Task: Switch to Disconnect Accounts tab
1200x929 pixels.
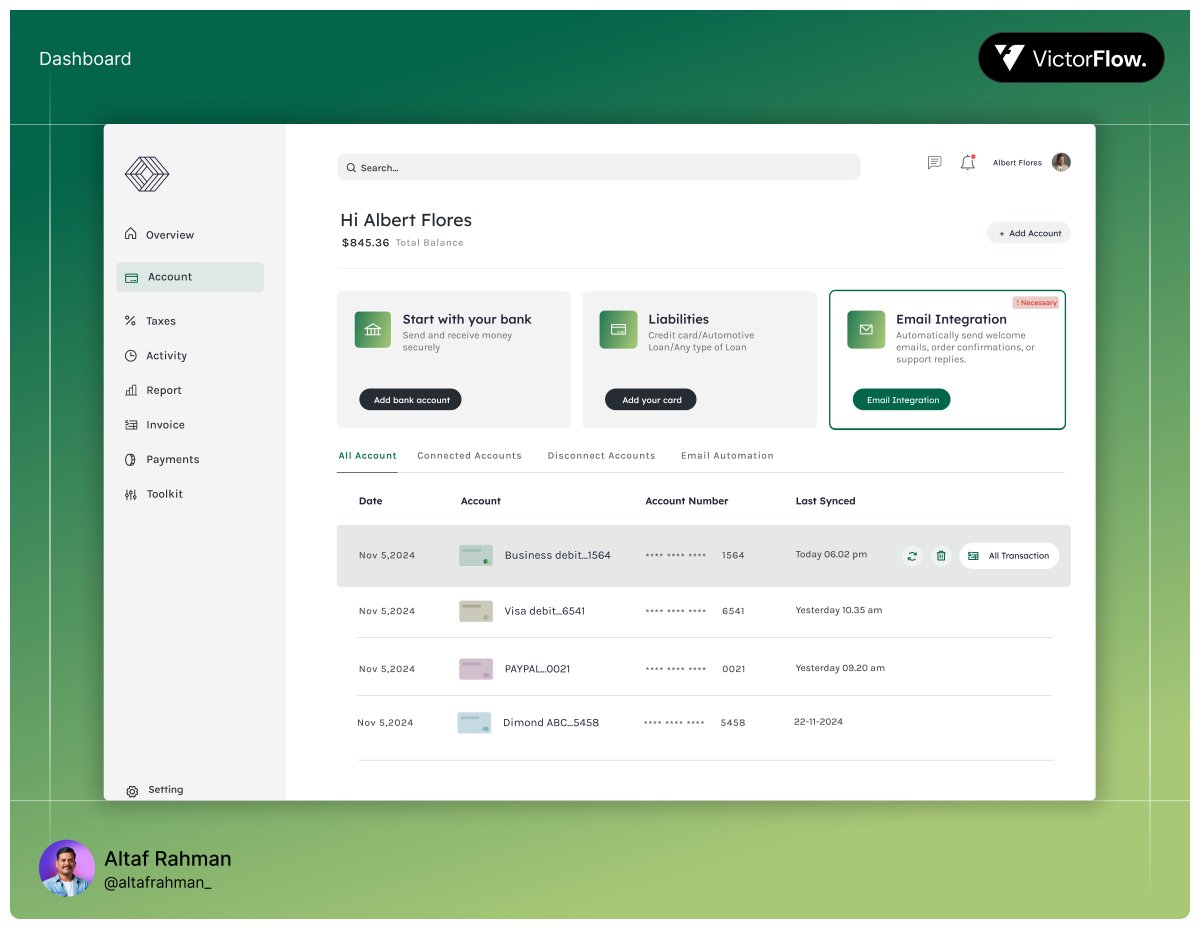Action: click(x=601, y=456)
